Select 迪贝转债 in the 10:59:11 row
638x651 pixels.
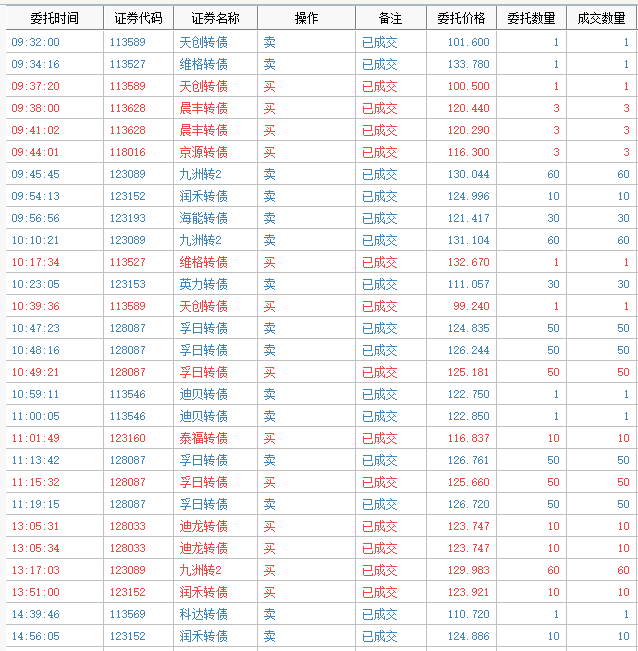coord(203,394)
